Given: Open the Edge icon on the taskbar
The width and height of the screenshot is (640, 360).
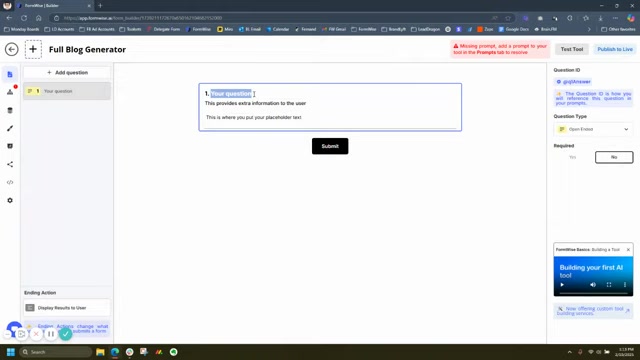Looking at the screenshot, I should point(115,352).
